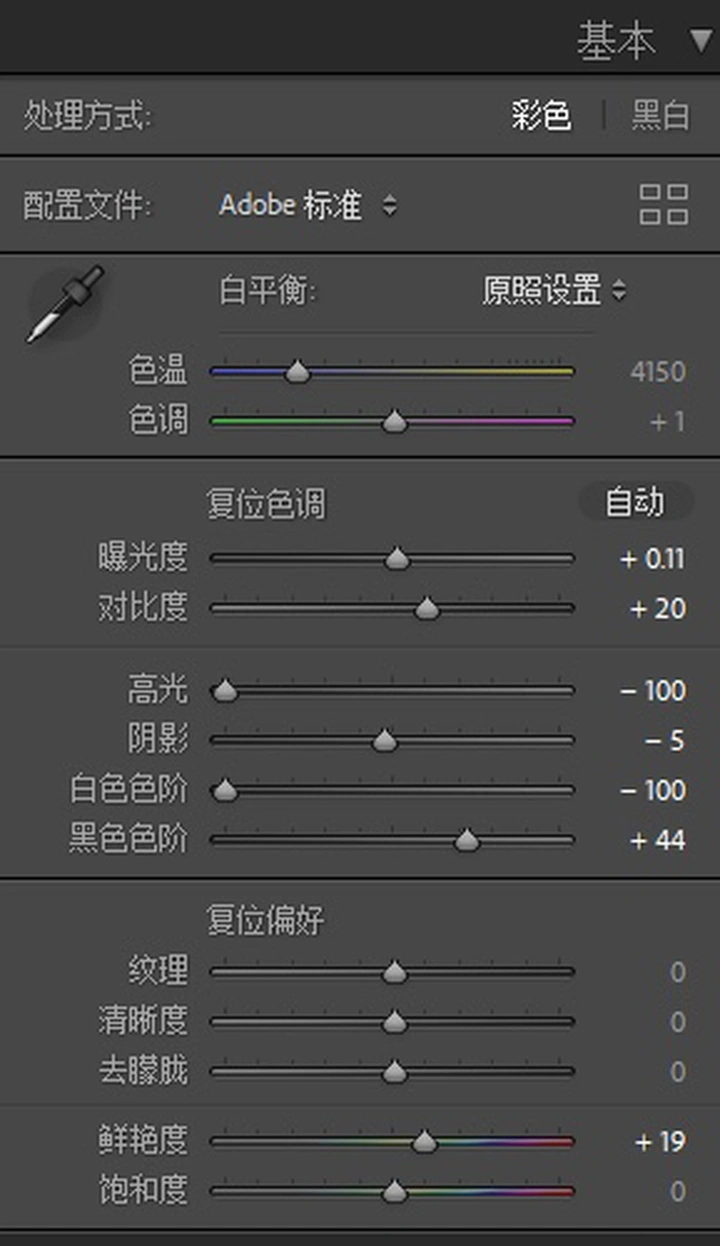This screenshot has height=1246, width=720.
Task: Open the profile browser grid icon
Action: pyautogui.click(x=664, y=205)
